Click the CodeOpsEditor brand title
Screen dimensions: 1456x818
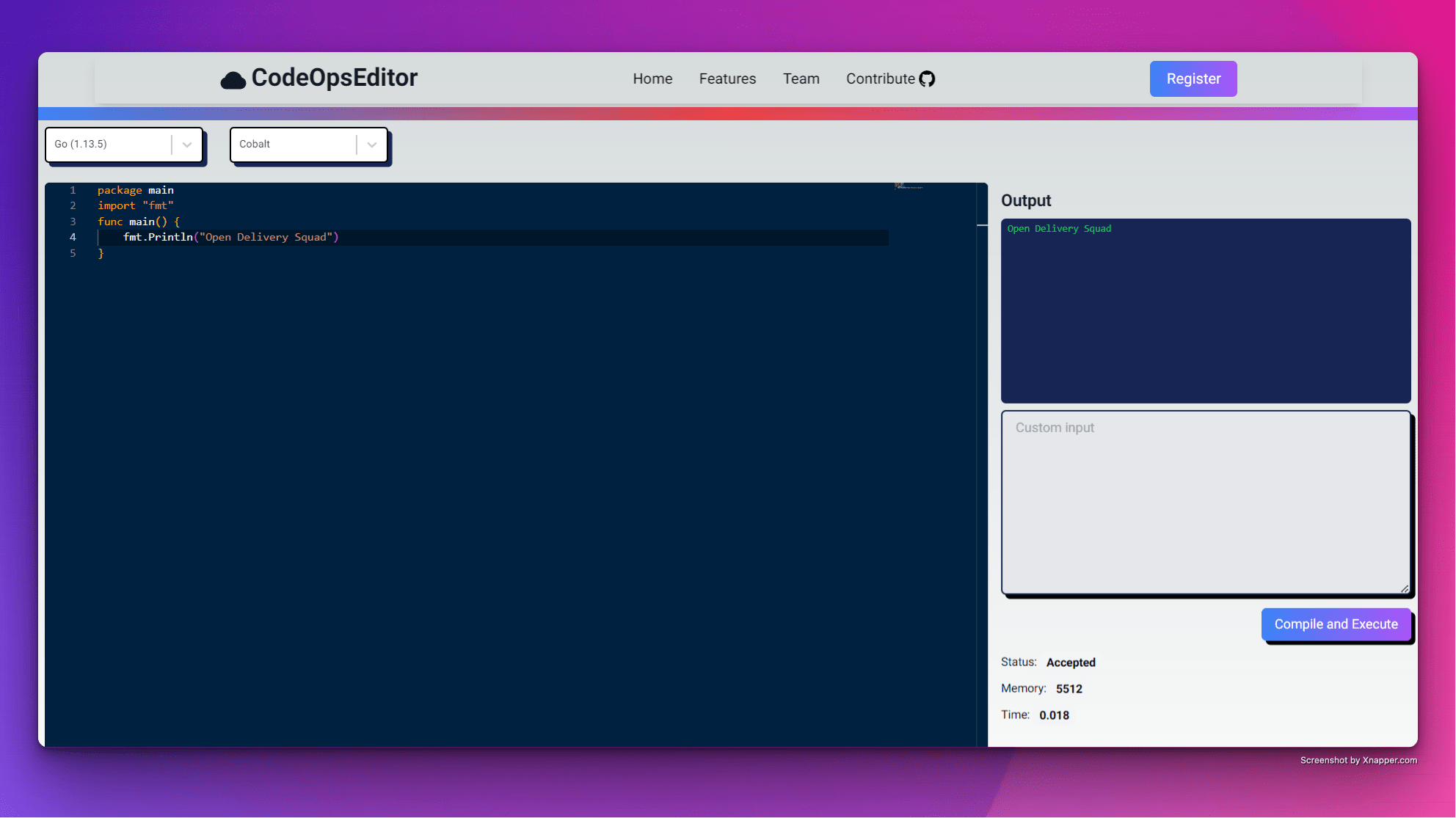pyautogui.click(x=334, y=78)
